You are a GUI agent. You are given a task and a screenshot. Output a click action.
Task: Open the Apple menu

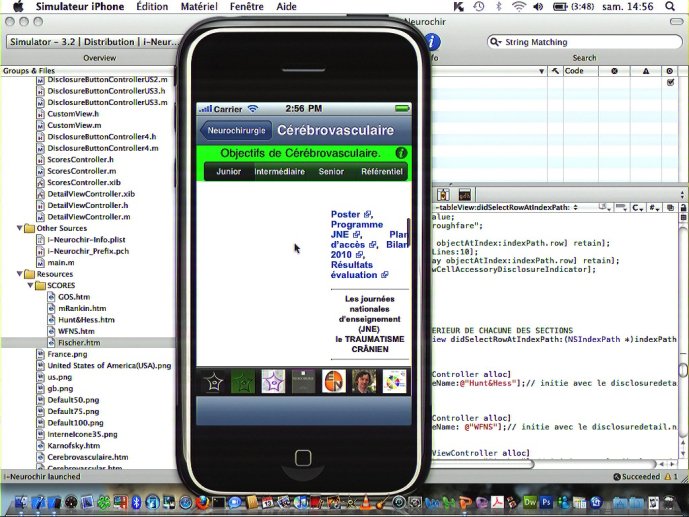(18, 7)
